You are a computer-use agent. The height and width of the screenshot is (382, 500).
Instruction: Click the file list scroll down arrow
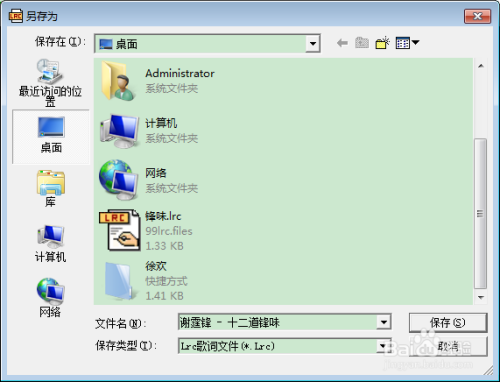[481, 297]
